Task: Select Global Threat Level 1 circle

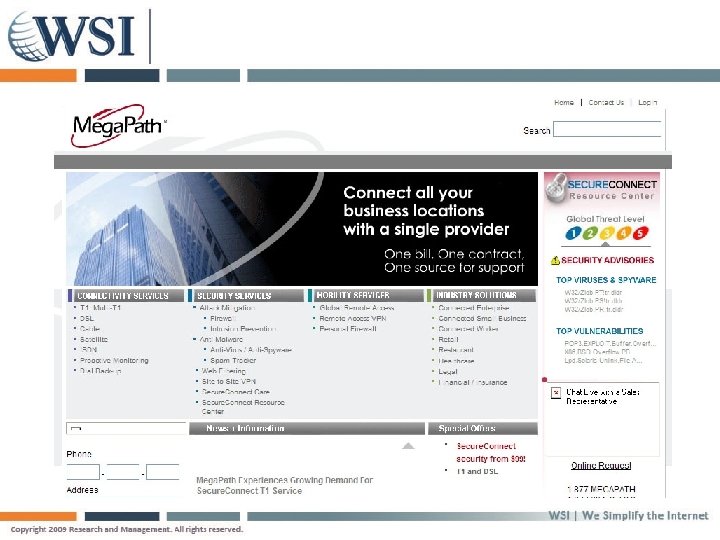Action: 574,233
